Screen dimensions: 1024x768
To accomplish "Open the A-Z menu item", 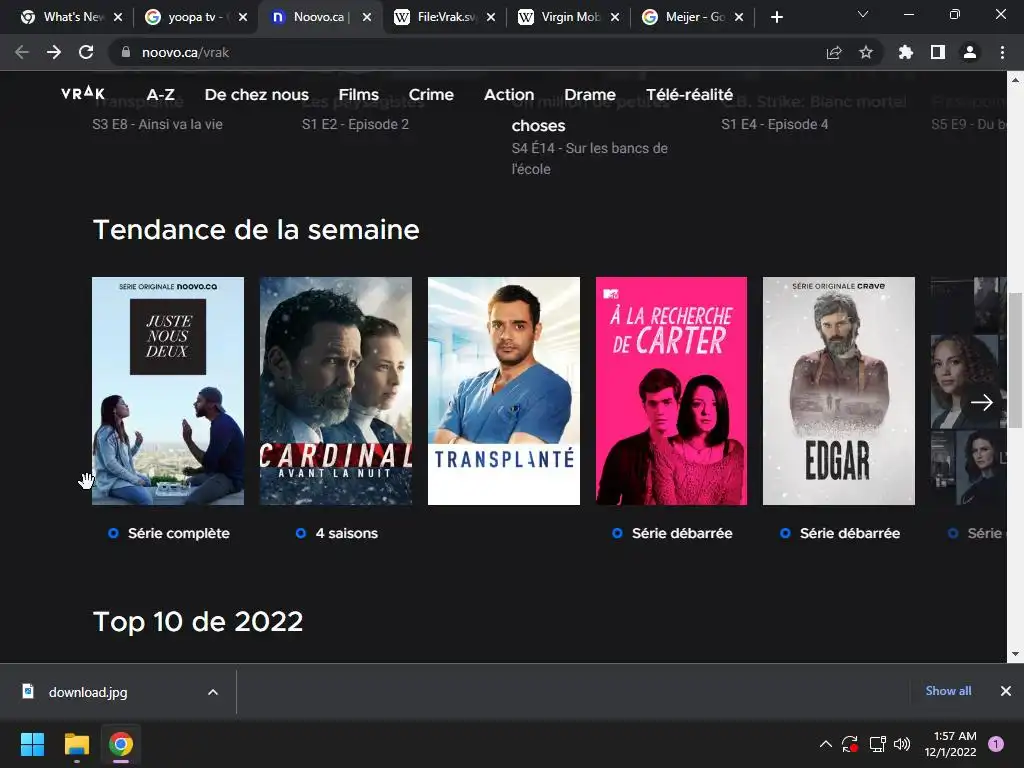I will click(160, 95).
